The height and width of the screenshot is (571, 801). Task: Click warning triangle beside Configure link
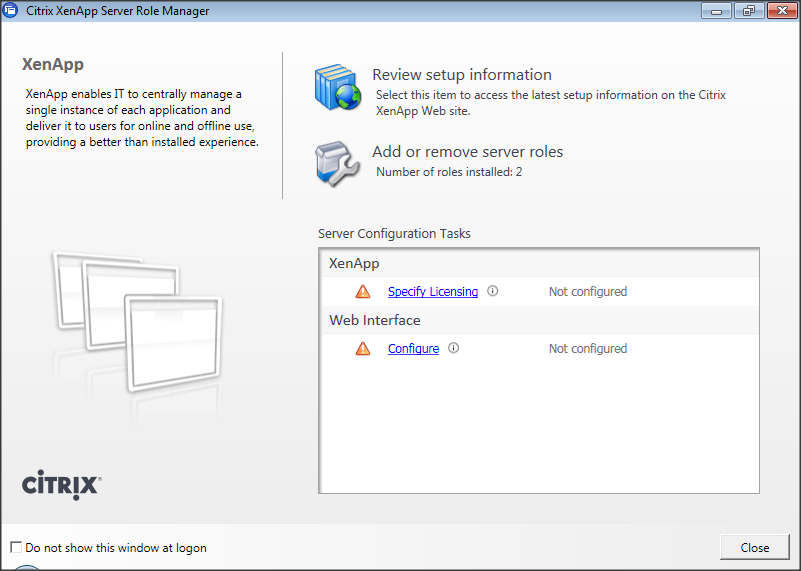tap(362, 349)
